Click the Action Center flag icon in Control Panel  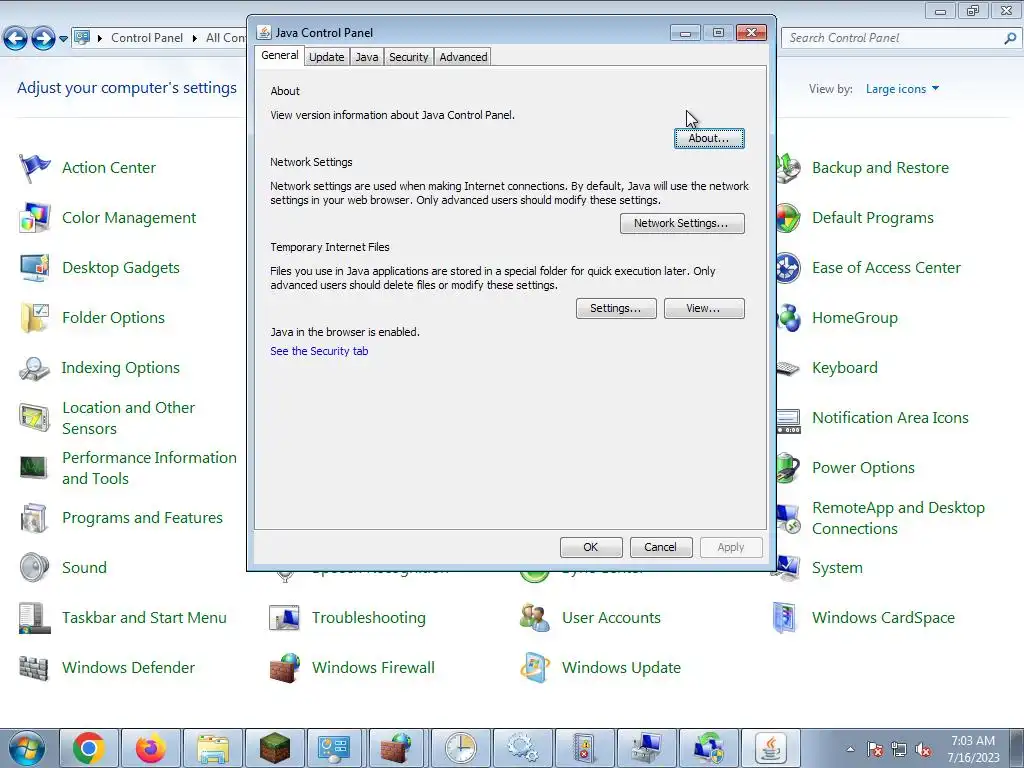(34, 168)
